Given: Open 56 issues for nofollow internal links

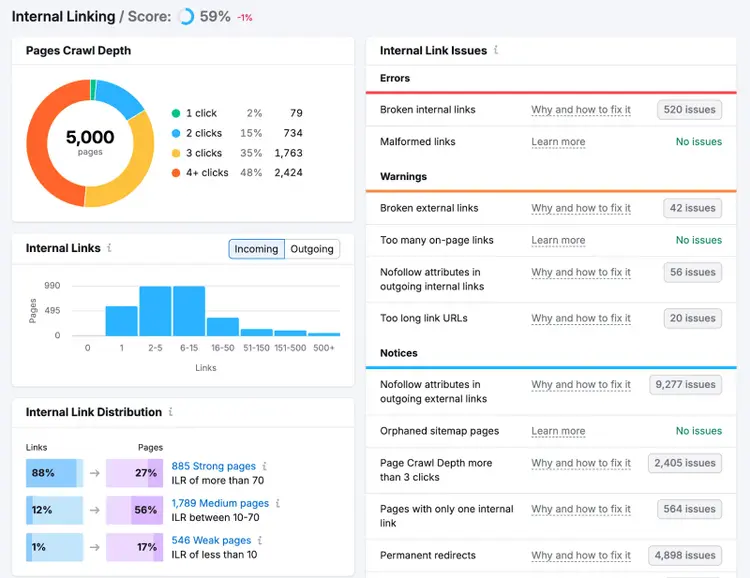Looking at the screenshot, I should pyautogui.click(x=692, y=272).
